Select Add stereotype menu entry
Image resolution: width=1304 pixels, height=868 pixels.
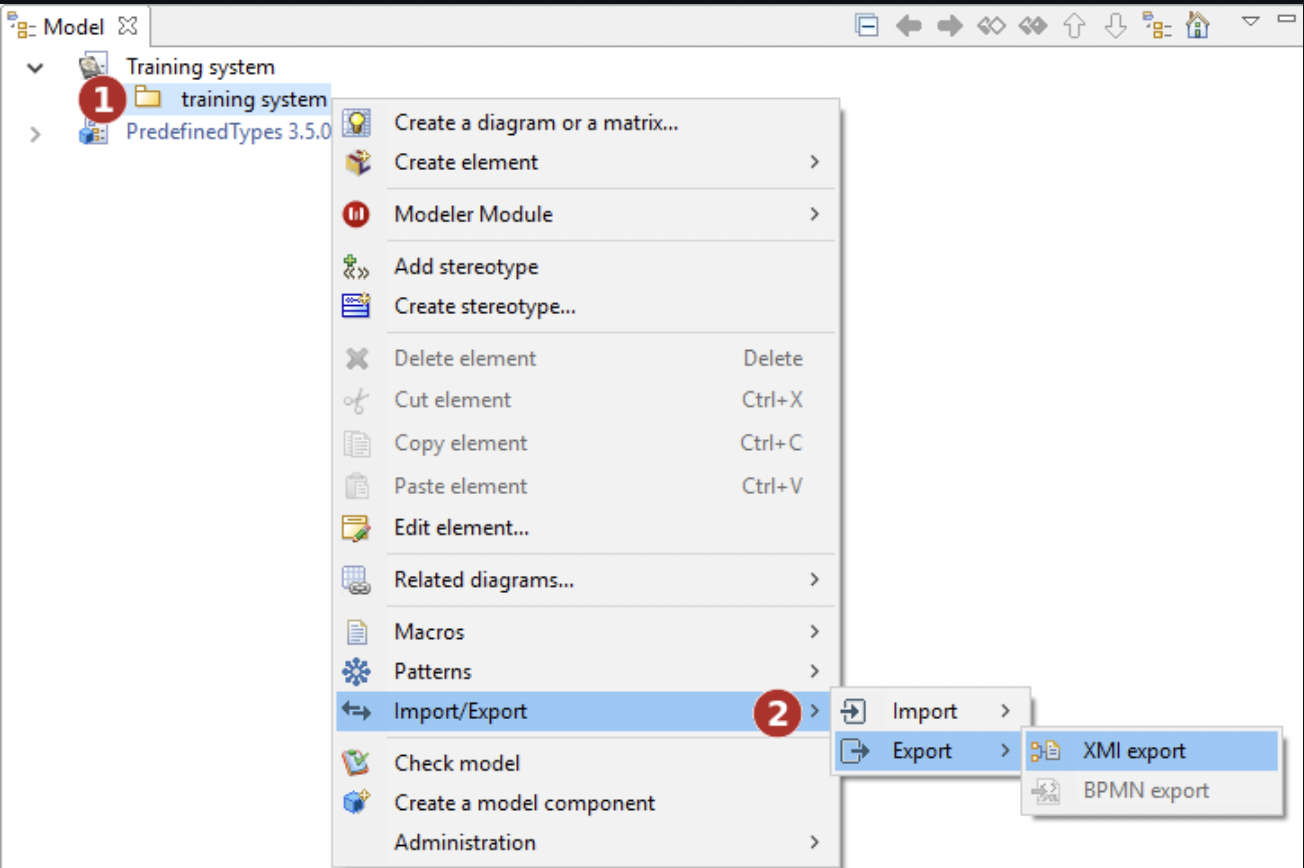click(x=466, y=267)
